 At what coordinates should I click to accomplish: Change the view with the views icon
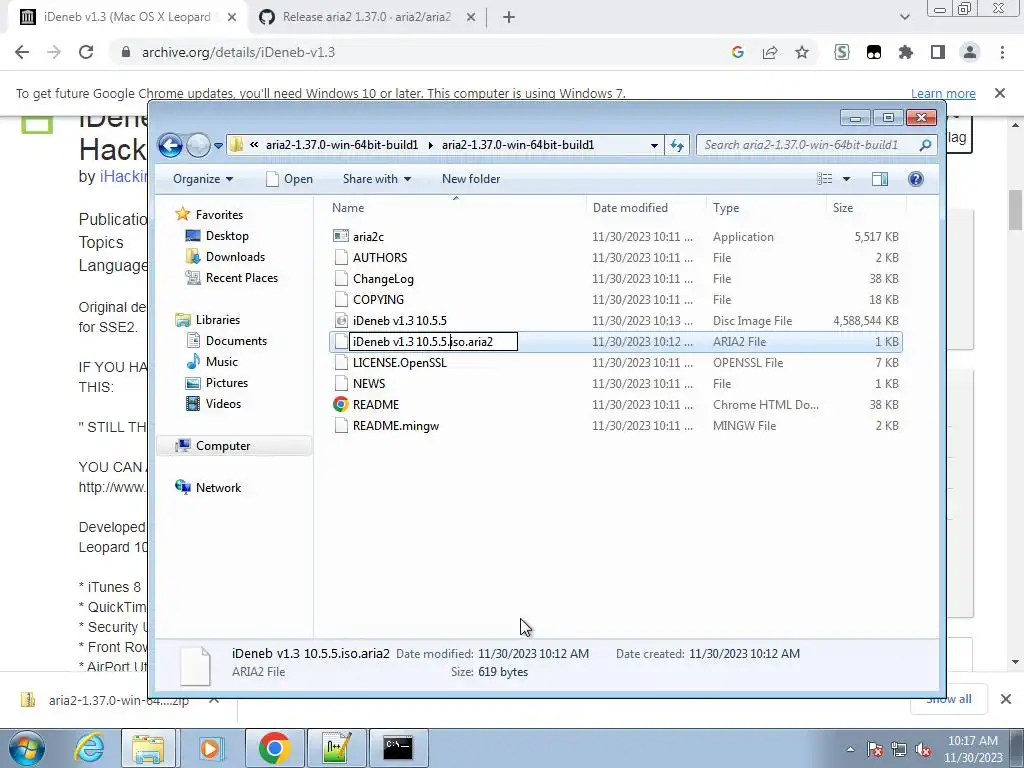point(825,179)
